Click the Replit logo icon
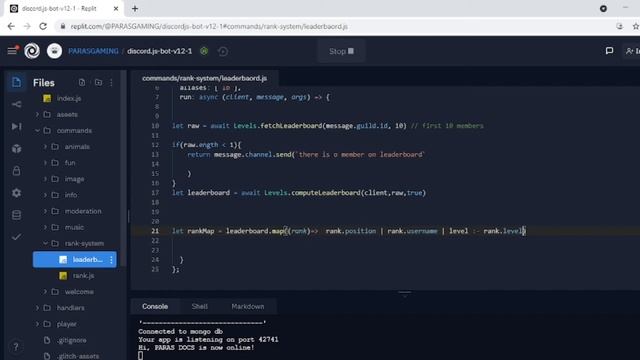The width and height of the screenshot is (640, 360). point(32,51)
